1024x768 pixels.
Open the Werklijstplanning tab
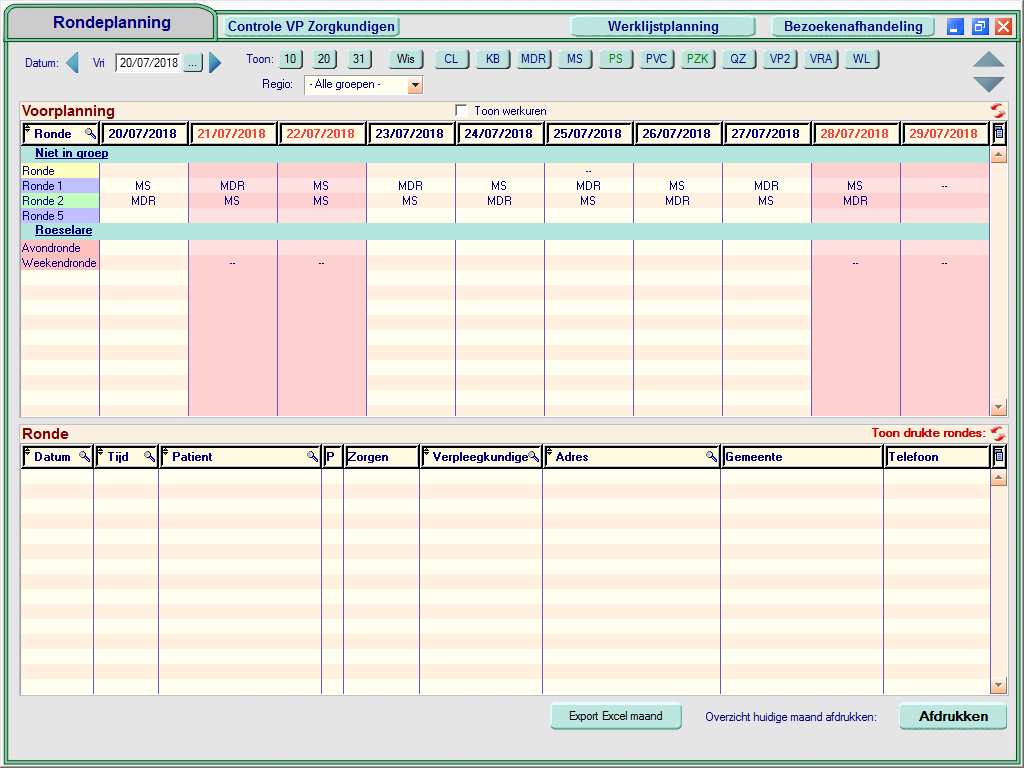[x=662, y=27]
